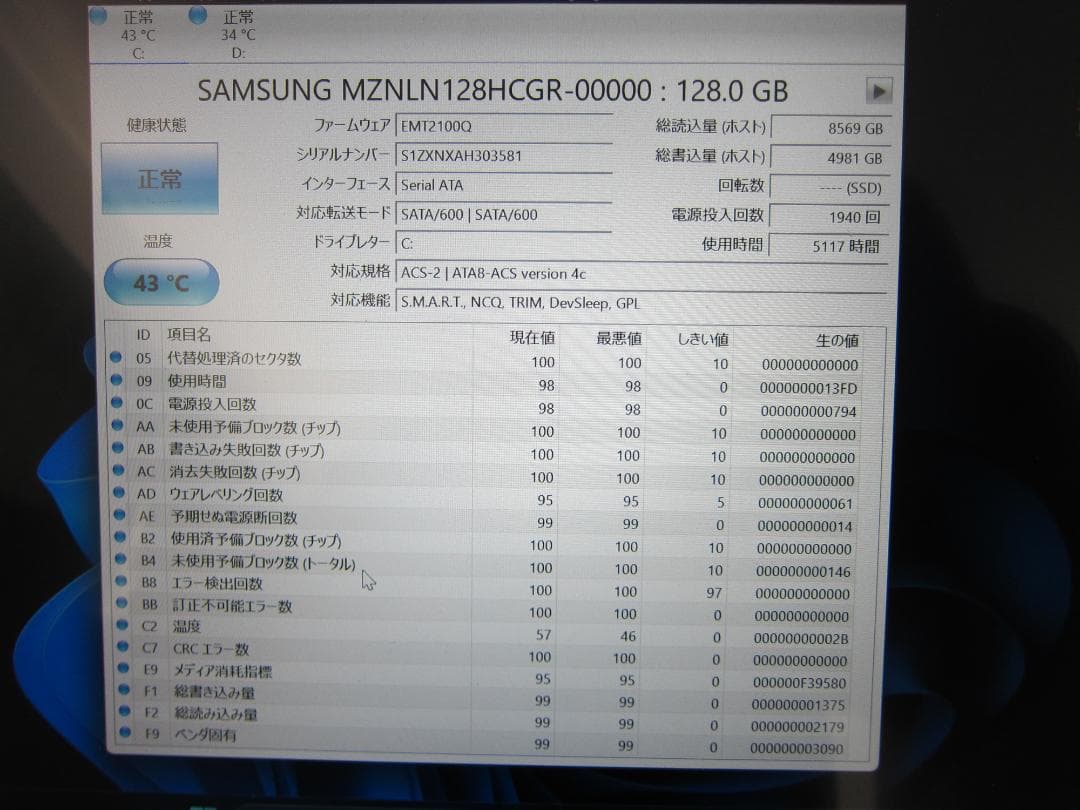Click power on hours 5117 時間
Screen dimensions: 1080x810
point(829,246)
